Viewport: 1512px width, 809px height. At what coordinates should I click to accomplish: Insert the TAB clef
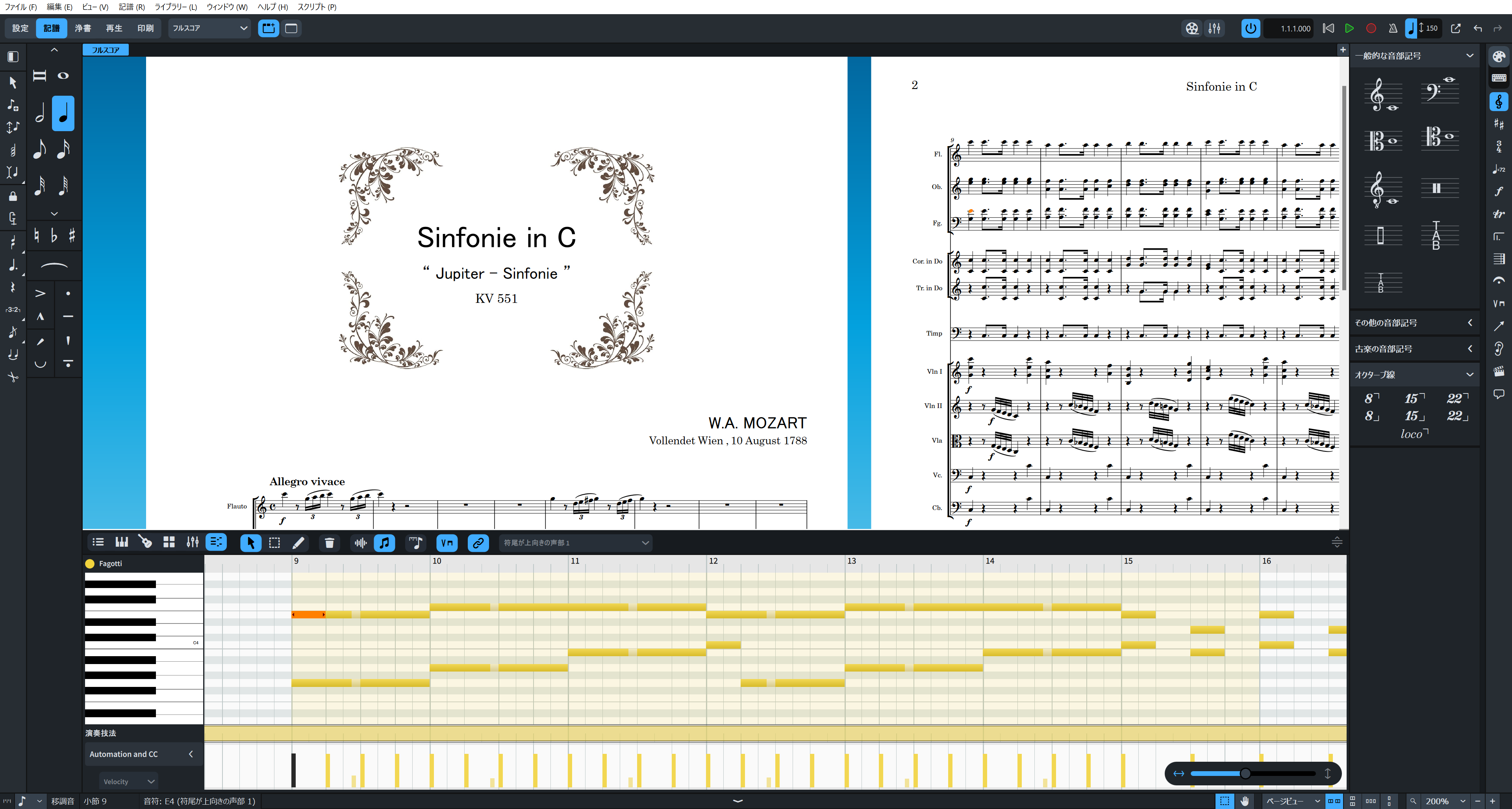1436,236
